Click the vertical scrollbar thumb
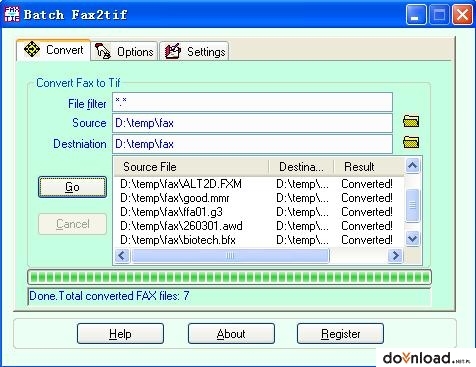The height and width of the screenshot is (367, 476). point(413,205)
